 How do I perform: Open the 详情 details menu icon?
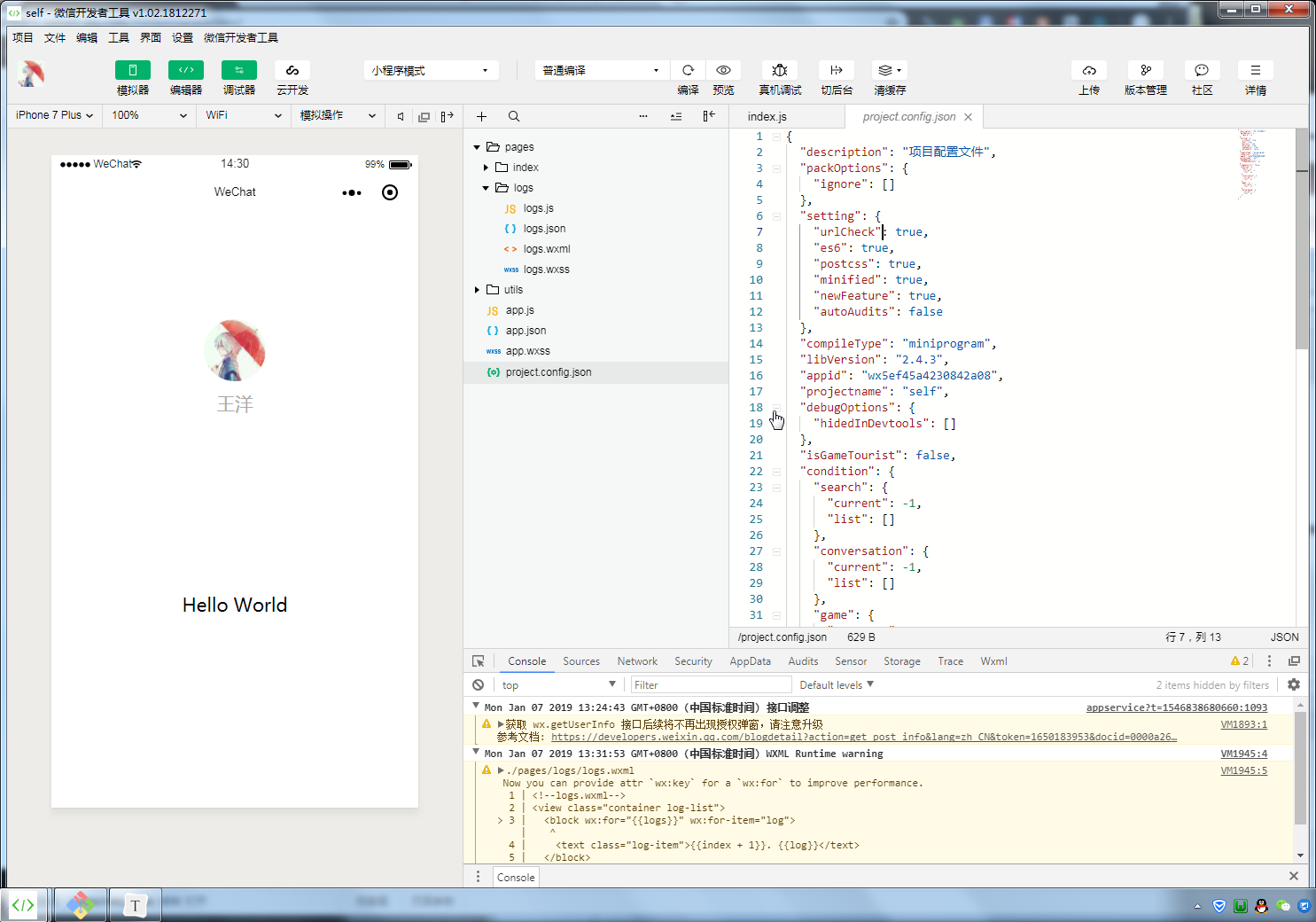coord(1256,70)
